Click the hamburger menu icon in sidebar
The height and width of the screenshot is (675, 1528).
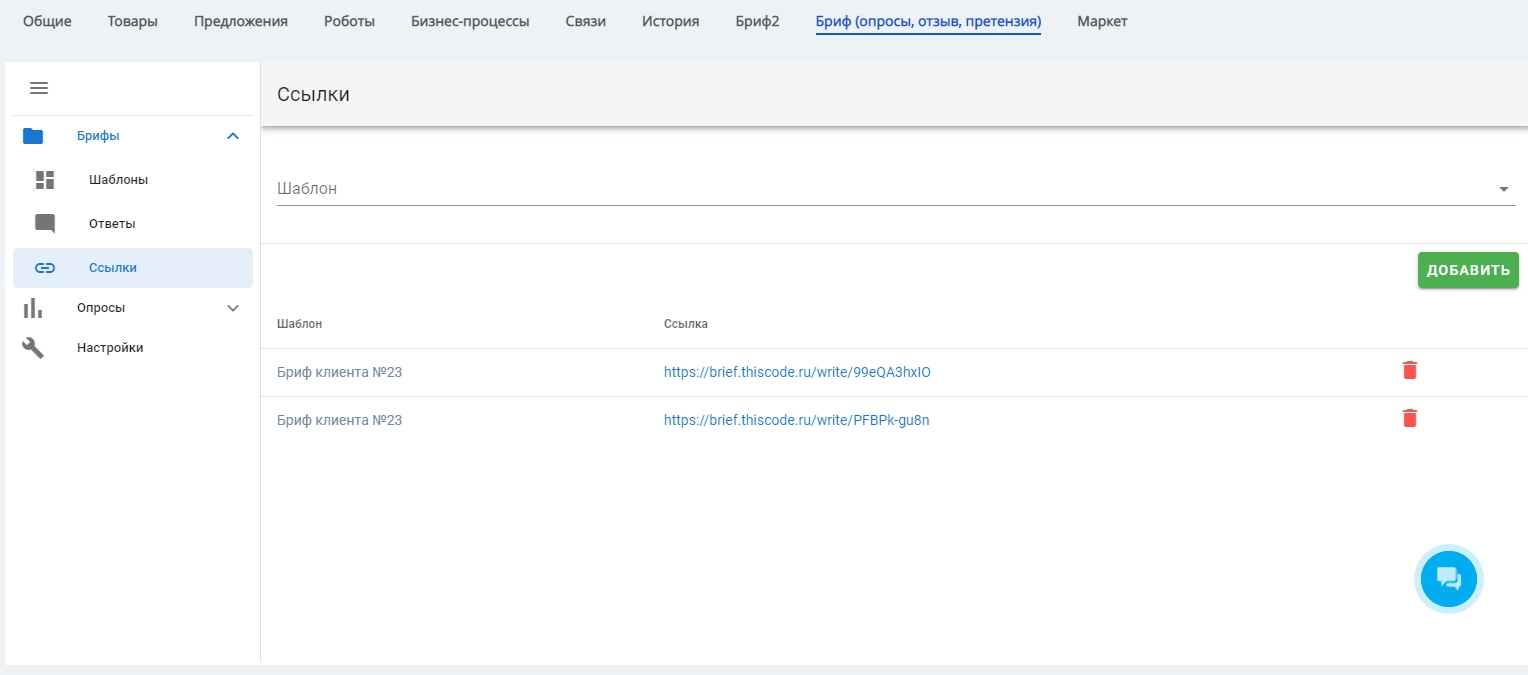39,88
